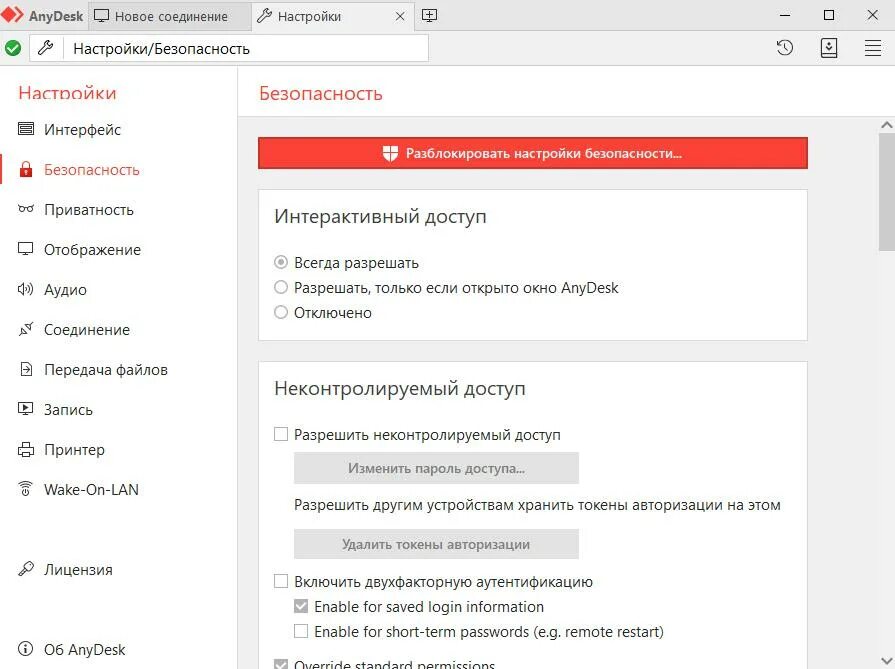Open Принтер settings section
Viewport: 895px width, 669px height.
pos(74,450)
